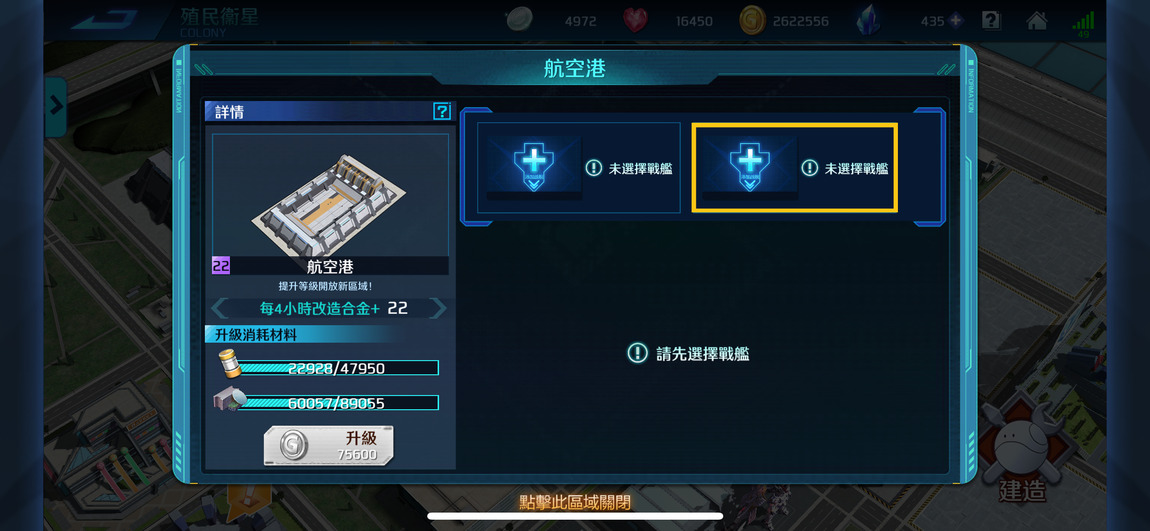Tap the silver capsule resource icon in top bar
Screen dimensions: 1150x531
coord(519,20)
